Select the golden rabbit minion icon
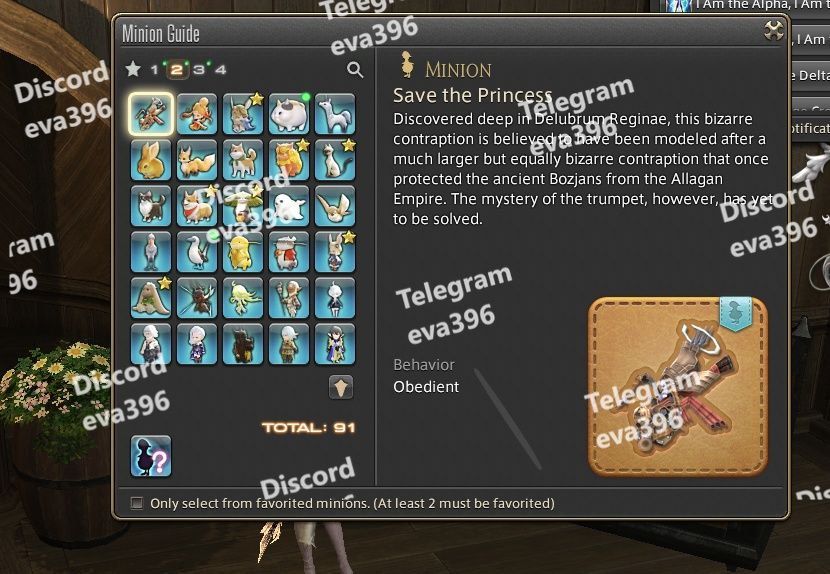Image resolution: width=830 pixels, height=574 pixels. point(151,160)
